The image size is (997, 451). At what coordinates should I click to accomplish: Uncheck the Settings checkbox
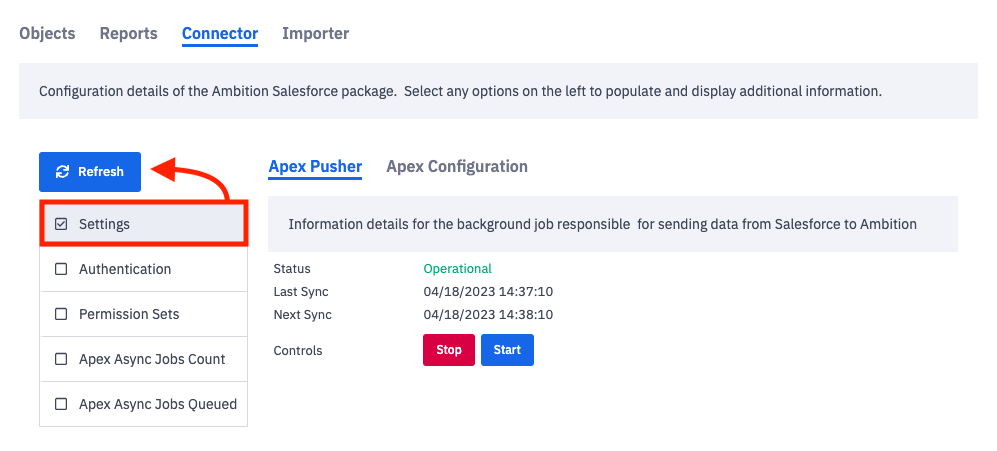pyautogui.click(x=61, y=224)
